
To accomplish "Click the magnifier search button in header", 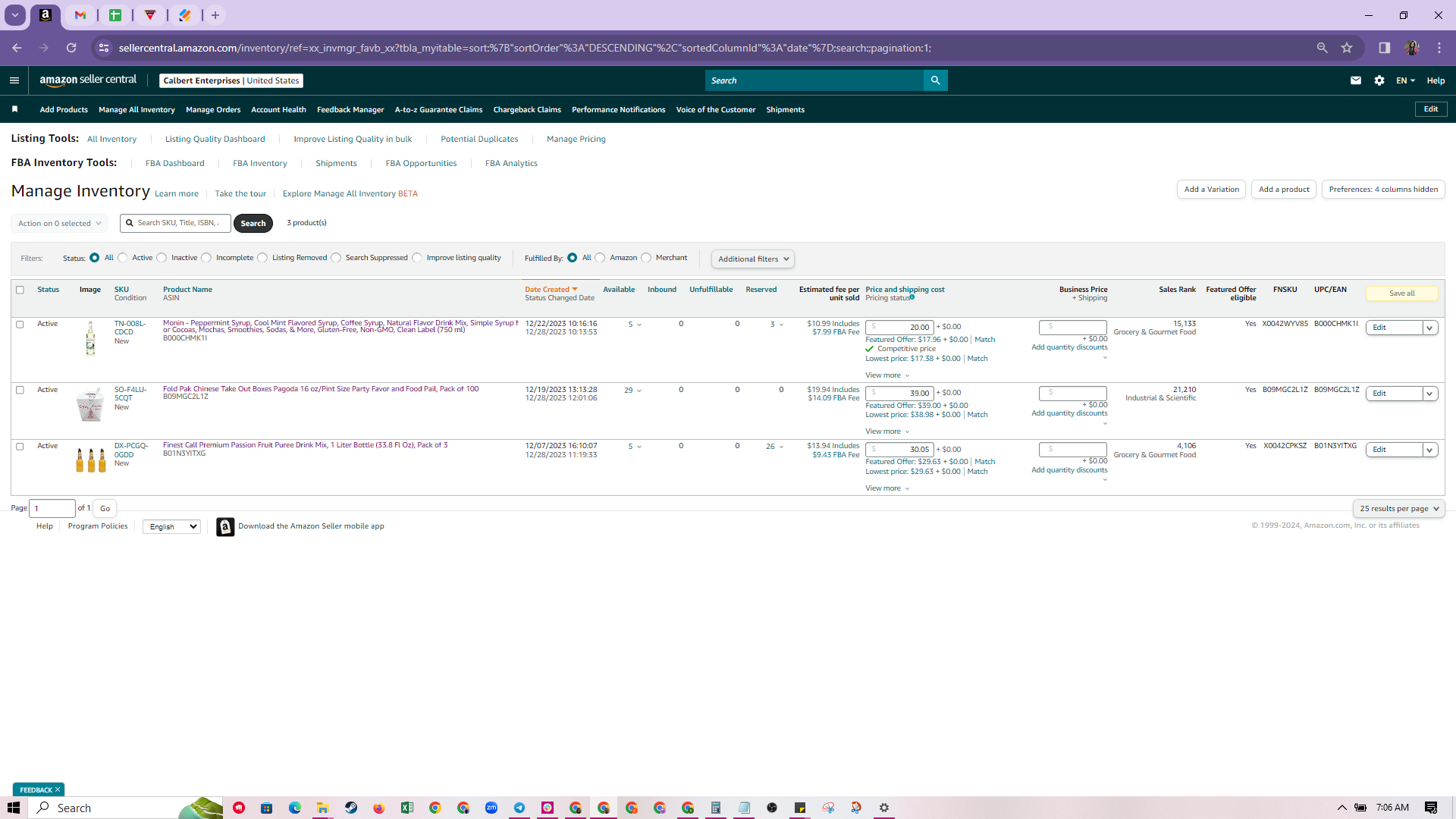I will click(935, 80).
